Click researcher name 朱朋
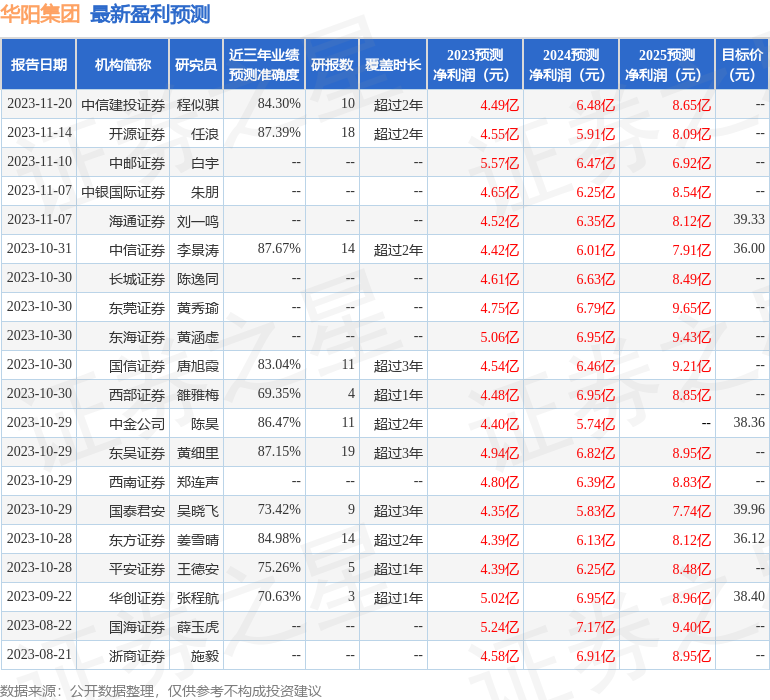Screen dimensions: 770x700 pyautogui.click(x=204, y=192)
